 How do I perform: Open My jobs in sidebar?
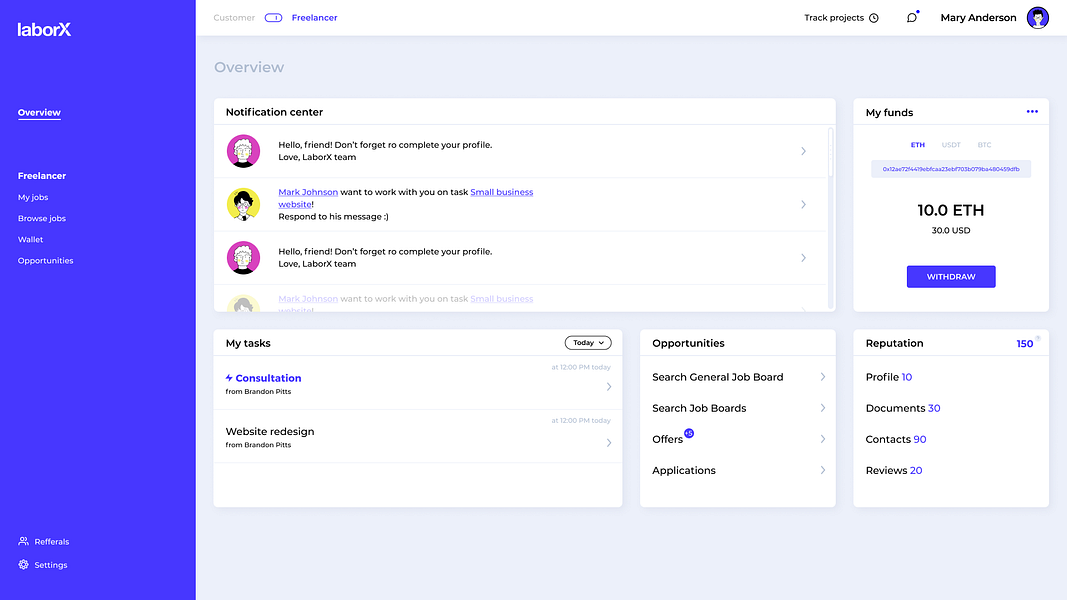[x=33, y=197]
